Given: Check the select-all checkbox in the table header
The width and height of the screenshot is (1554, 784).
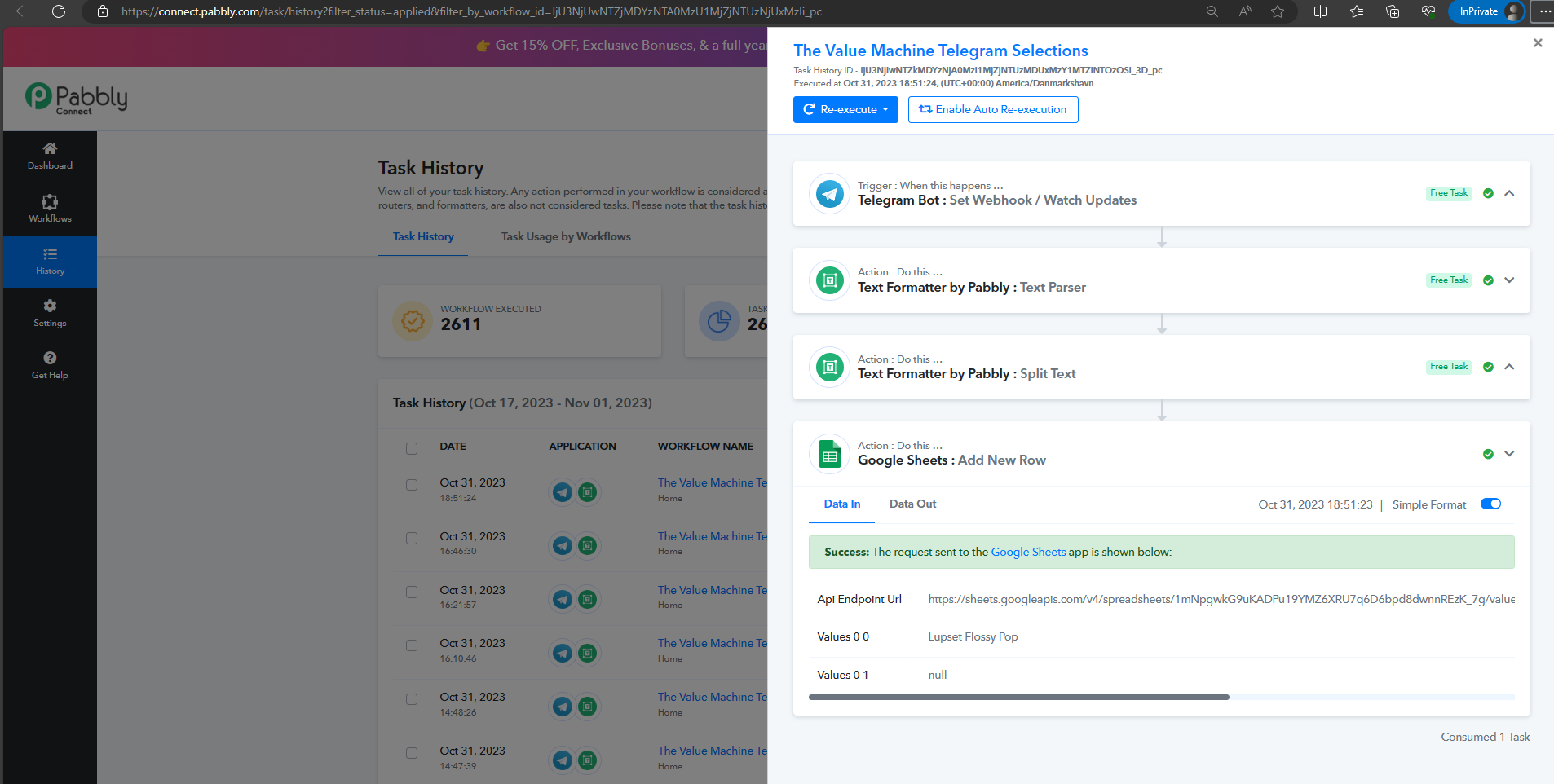Looking at the screenshot, I should coord(412,448).
